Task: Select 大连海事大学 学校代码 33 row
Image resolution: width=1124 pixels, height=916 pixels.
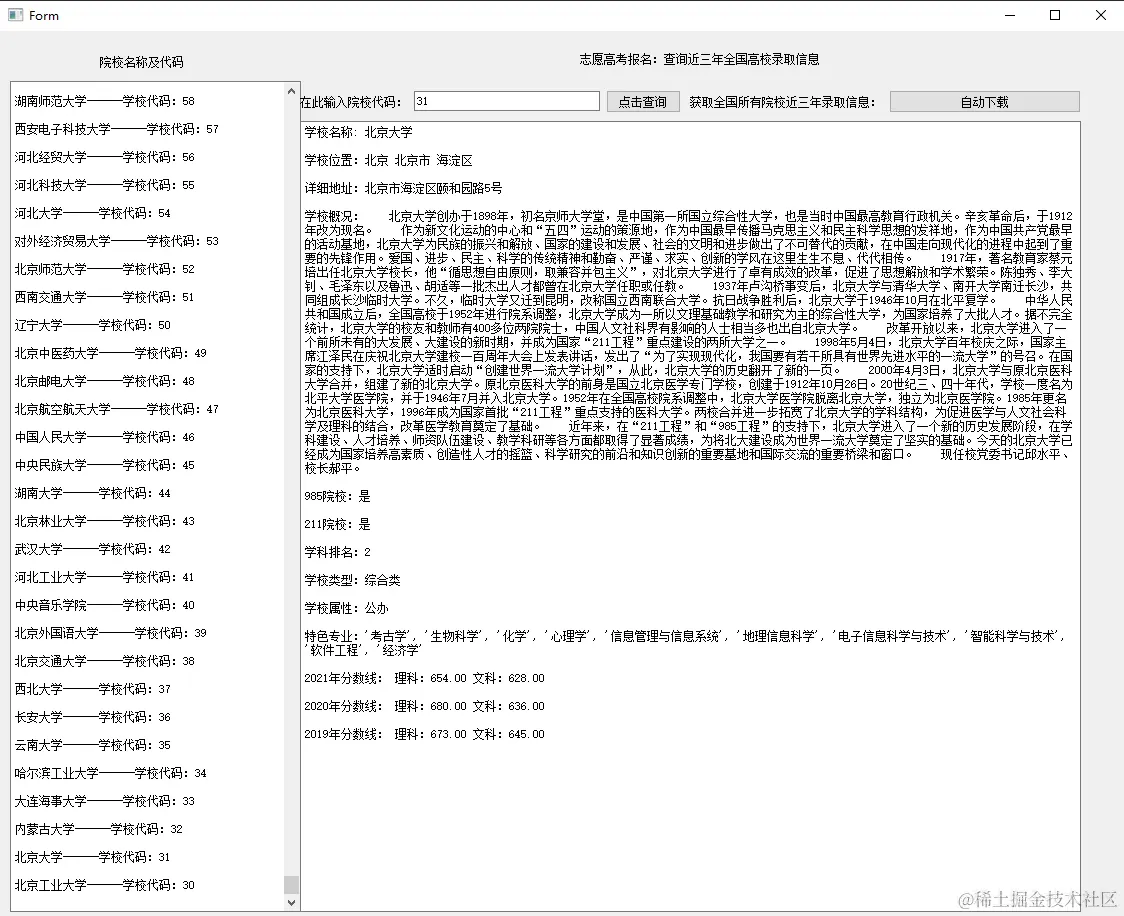Action: 105,800
